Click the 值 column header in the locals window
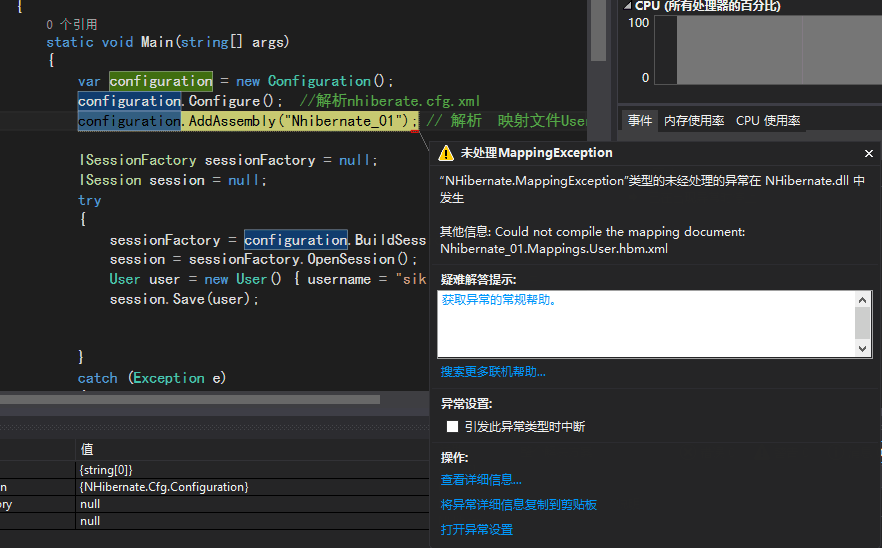Screen dimensions: 882x548 tap(252, 449)
